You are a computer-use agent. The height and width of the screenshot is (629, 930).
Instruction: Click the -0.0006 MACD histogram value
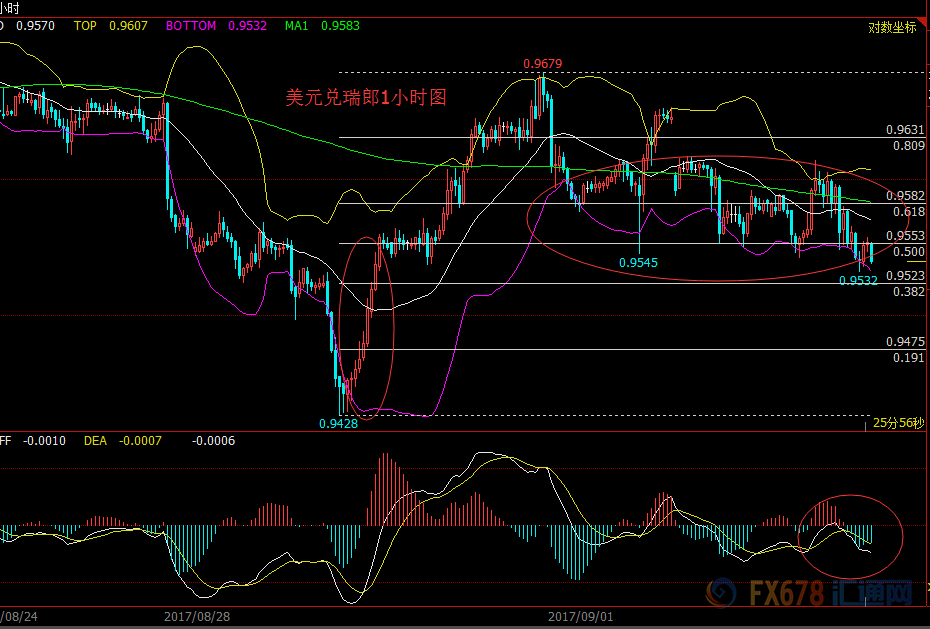(214, 441)
